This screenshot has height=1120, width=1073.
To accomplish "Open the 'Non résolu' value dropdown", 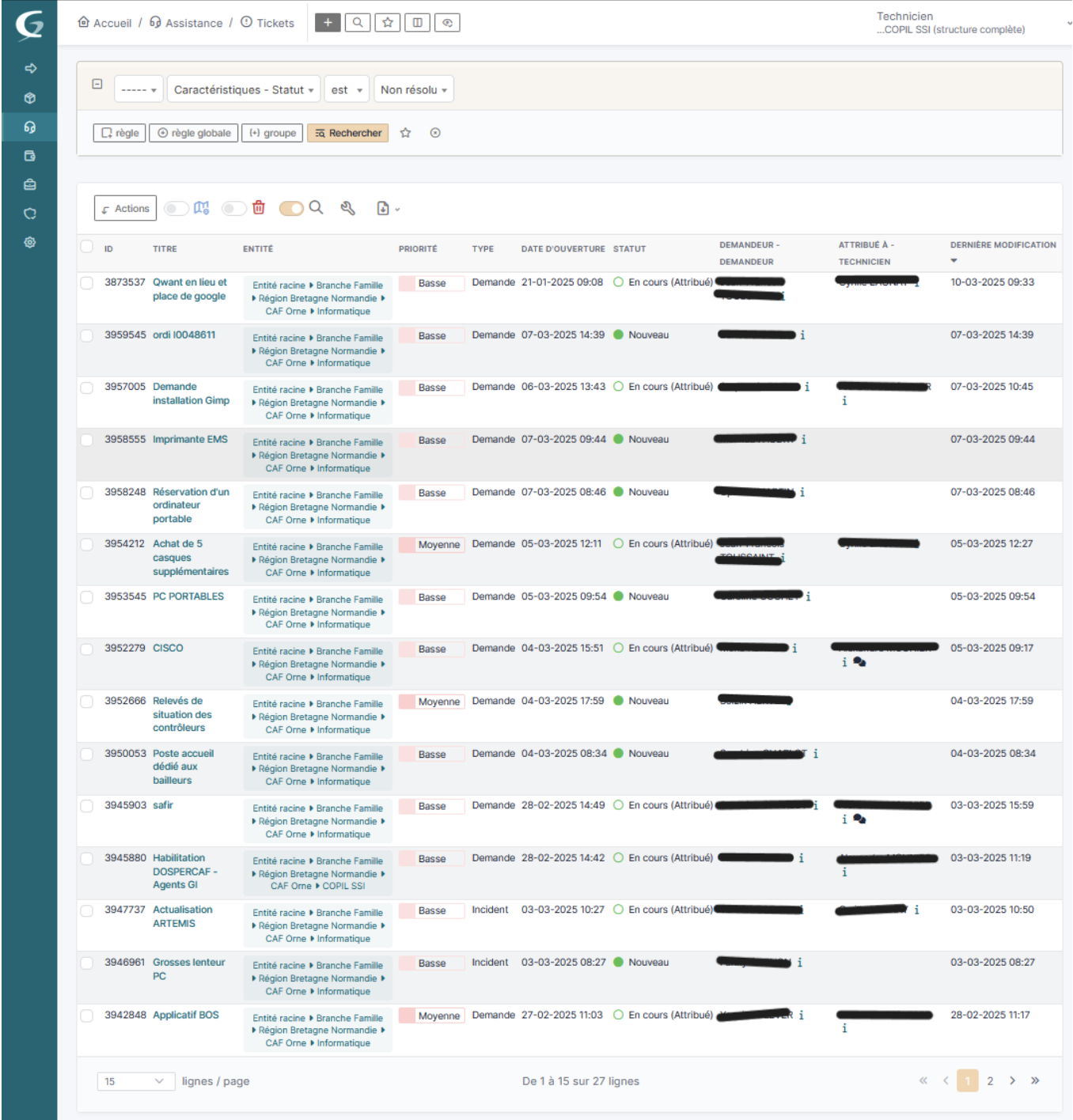I will point(414,89).
